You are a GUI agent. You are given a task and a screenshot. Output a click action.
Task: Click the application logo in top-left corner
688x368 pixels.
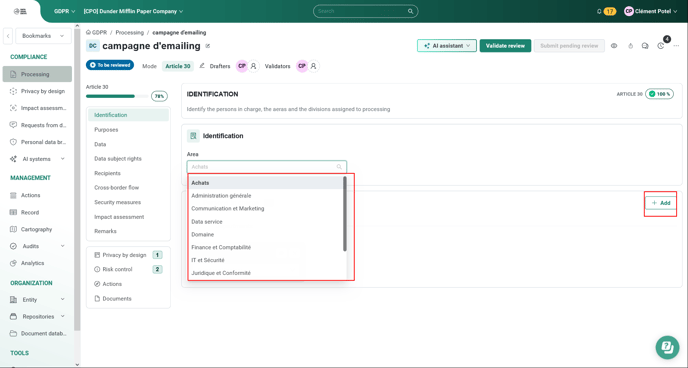click(x=20, y=11)
